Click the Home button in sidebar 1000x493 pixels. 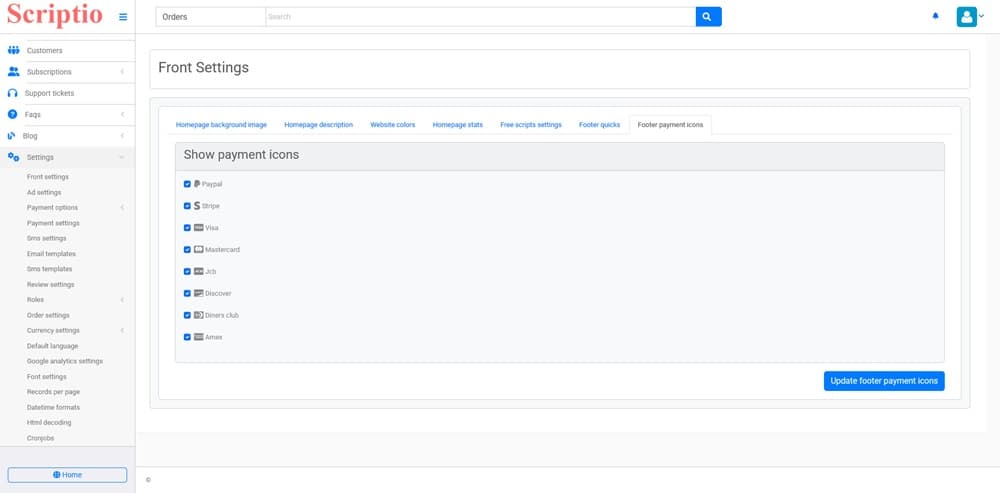67,475
